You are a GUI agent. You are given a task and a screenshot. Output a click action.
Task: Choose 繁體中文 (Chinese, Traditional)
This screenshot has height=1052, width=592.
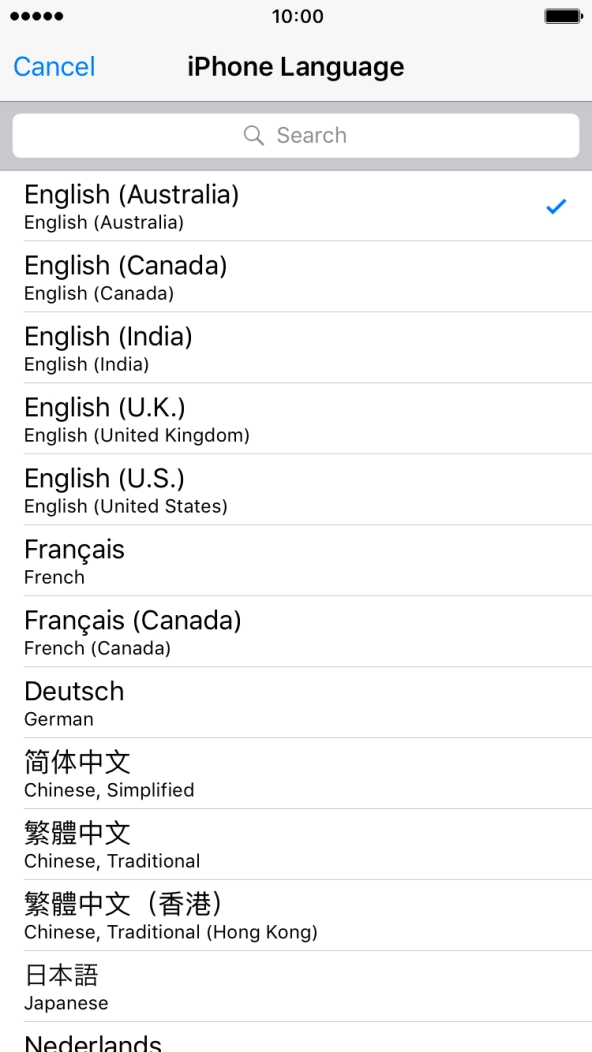pyautogui.click(x=296, y=844)
